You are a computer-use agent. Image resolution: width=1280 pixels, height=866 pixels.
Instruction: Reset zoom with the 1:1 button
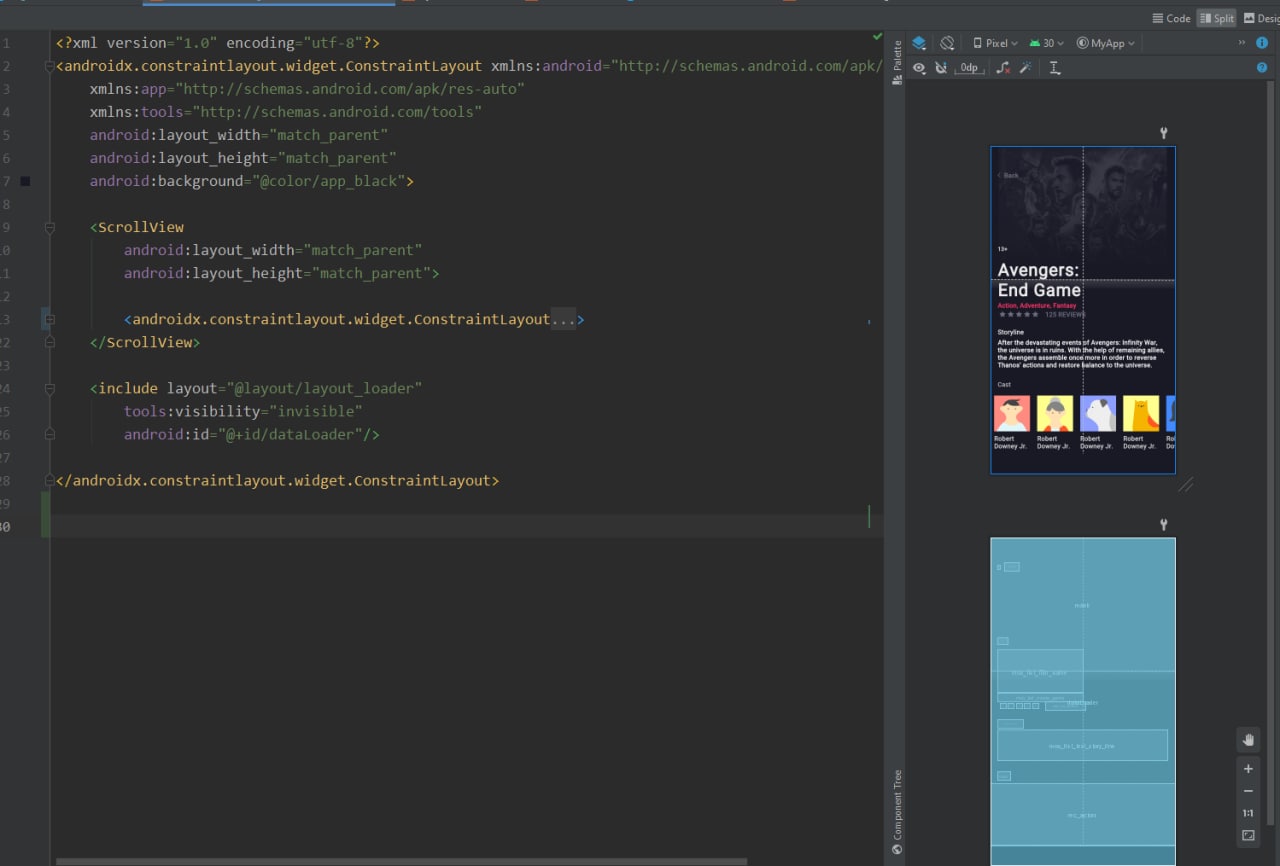pos(1248,813)
